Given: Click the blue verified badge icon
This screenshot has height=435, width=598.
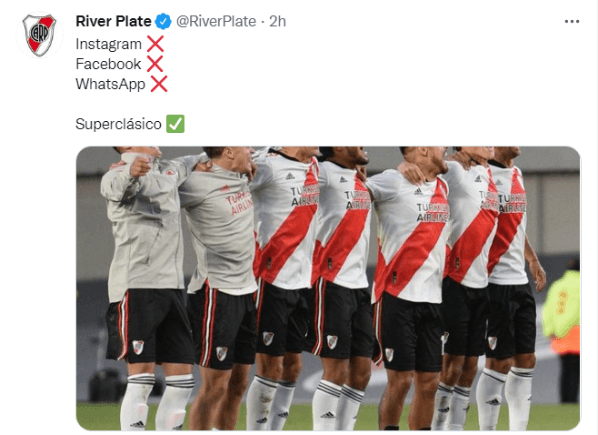Looking at the screenshot, I should click(x=163, y=21).
